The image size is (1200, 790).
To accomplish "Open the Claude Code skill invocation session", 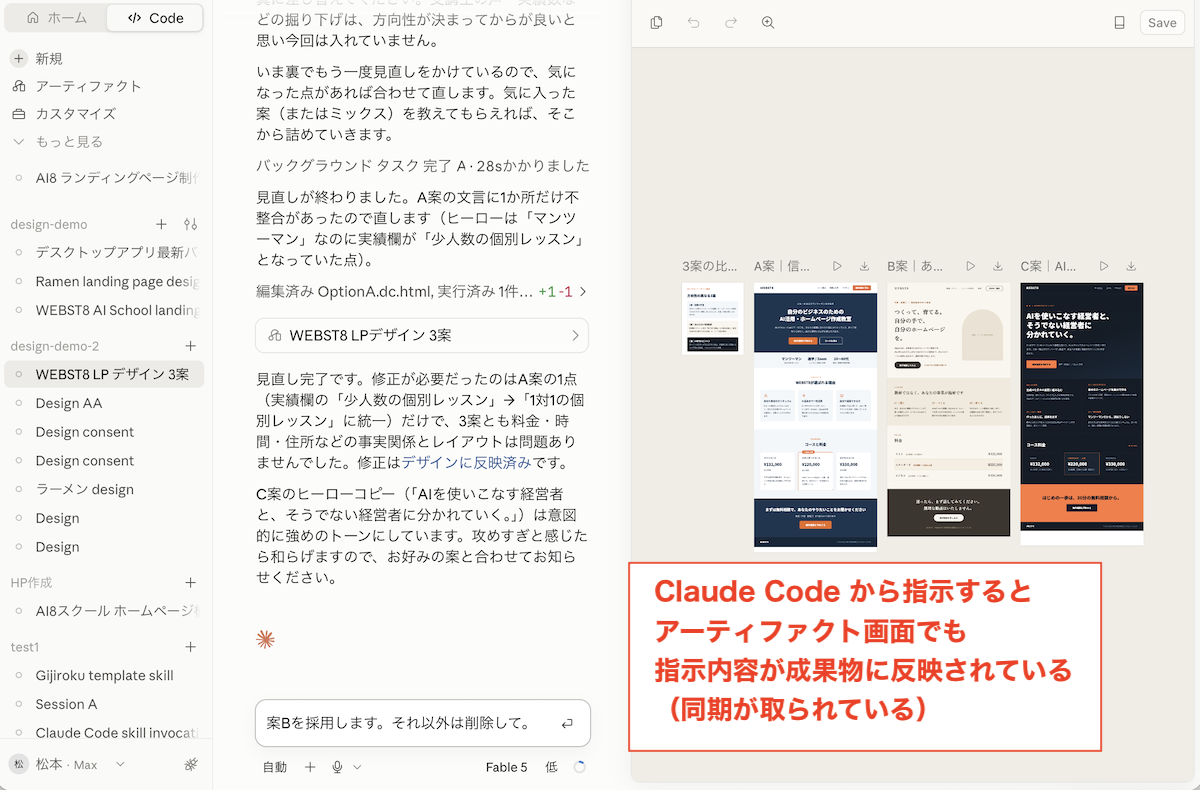I will (106, 733).
